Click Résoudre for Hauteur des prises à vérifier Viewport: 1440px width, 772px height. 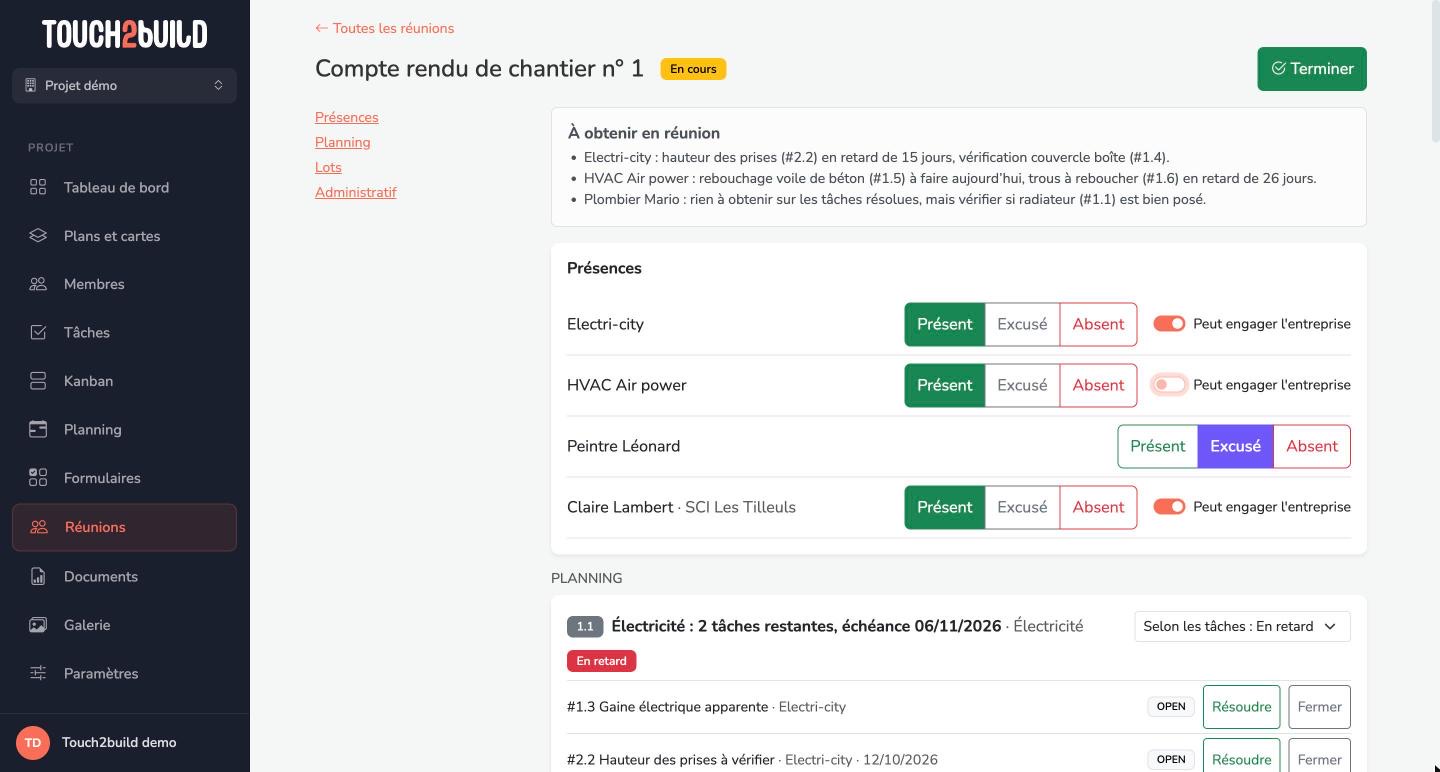coord(1241,757)
